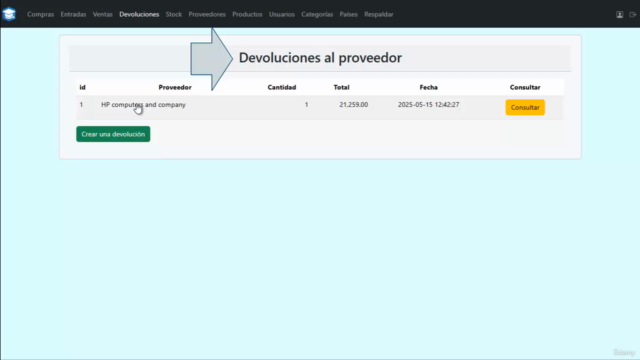Click the Total column header

tap(341, 87)
